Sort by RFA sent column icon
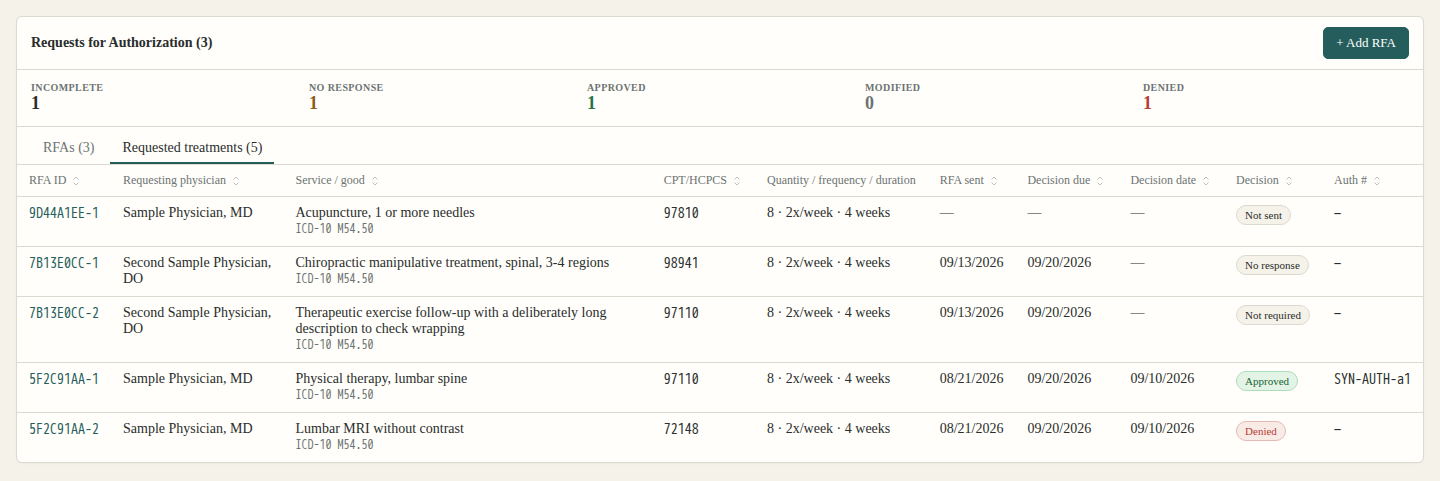Screen dimensions: 1440x481 pos(993,181)
